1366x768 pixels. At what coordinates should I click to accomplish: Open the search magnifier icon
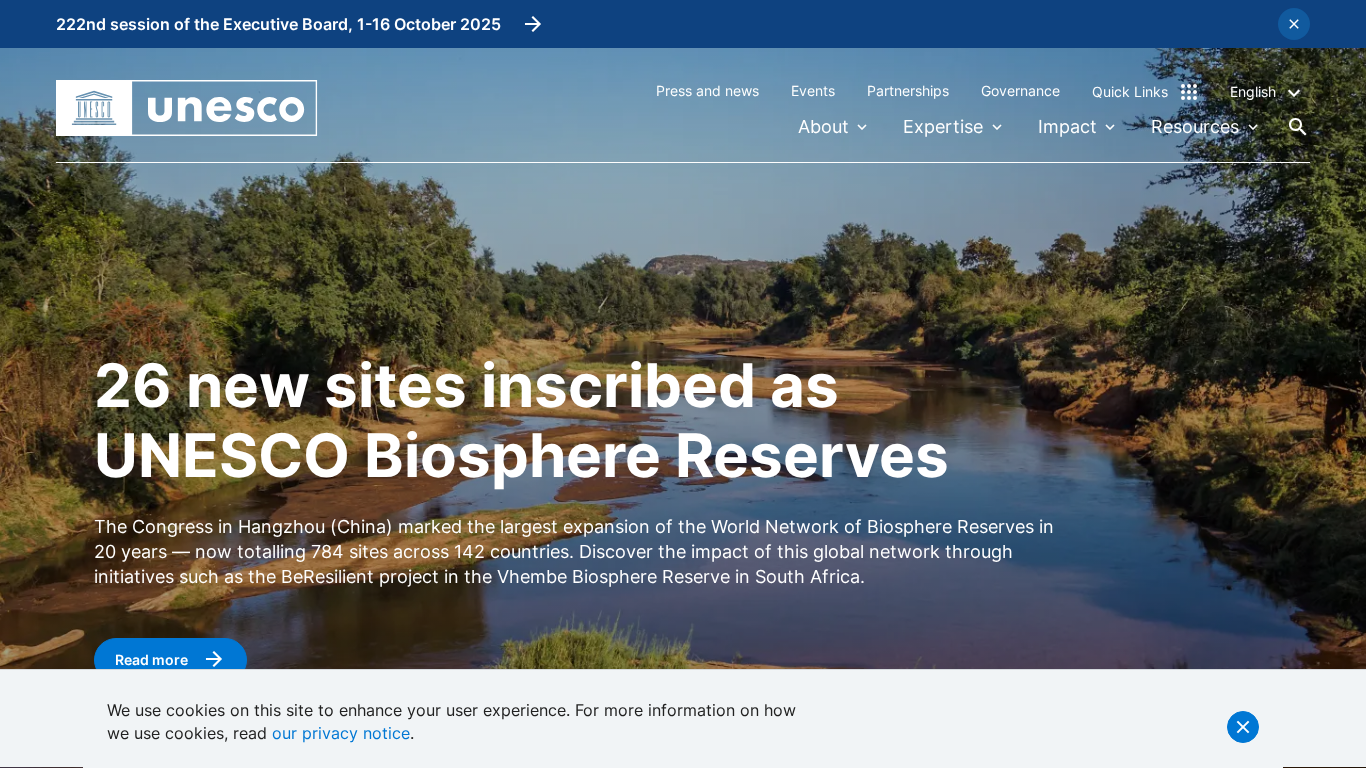click(x=1297, y=127)
